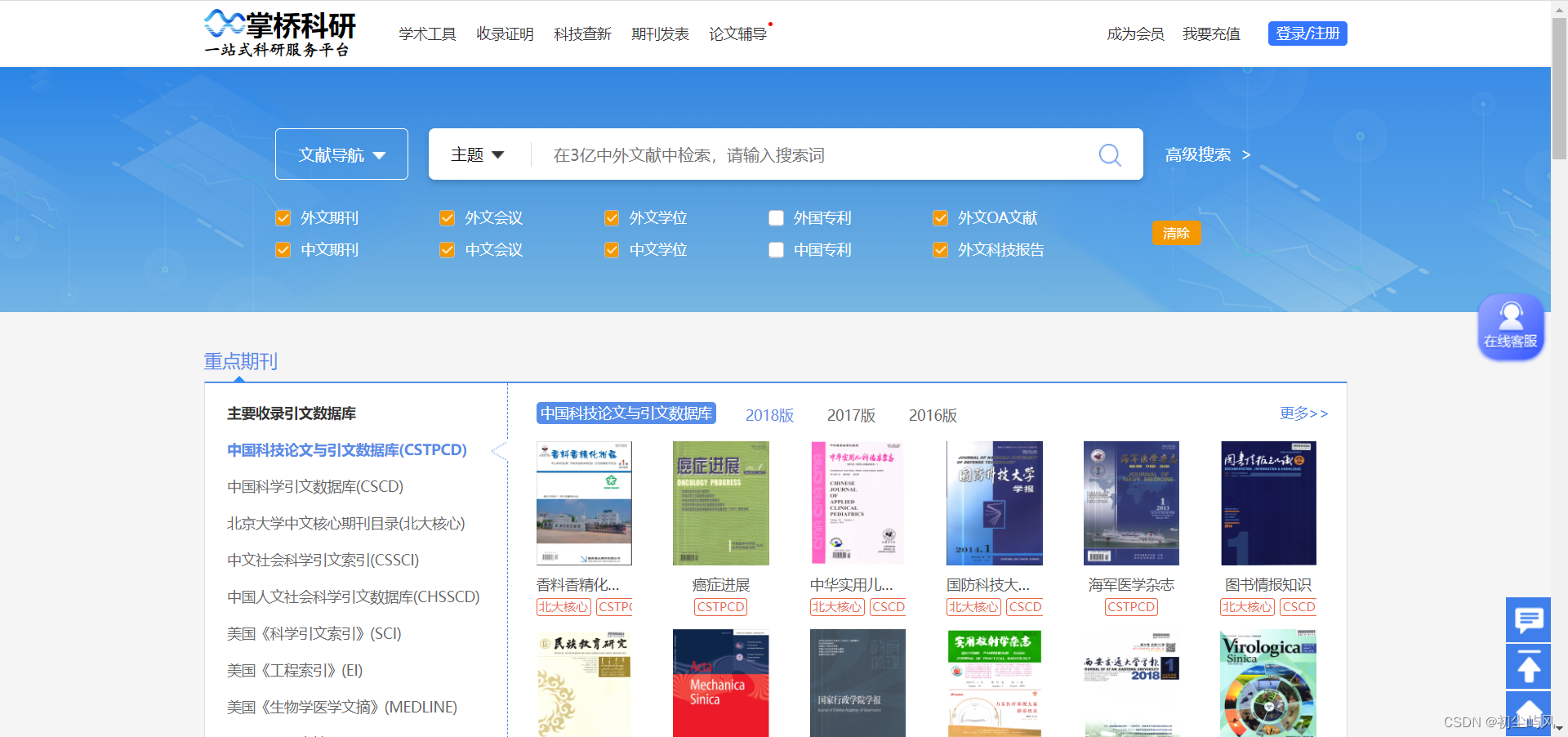Image resolution: width=1568 pixels, height=737 pixels.
Task: Click the 登录/注册 button
Action: pos(1307,33)
